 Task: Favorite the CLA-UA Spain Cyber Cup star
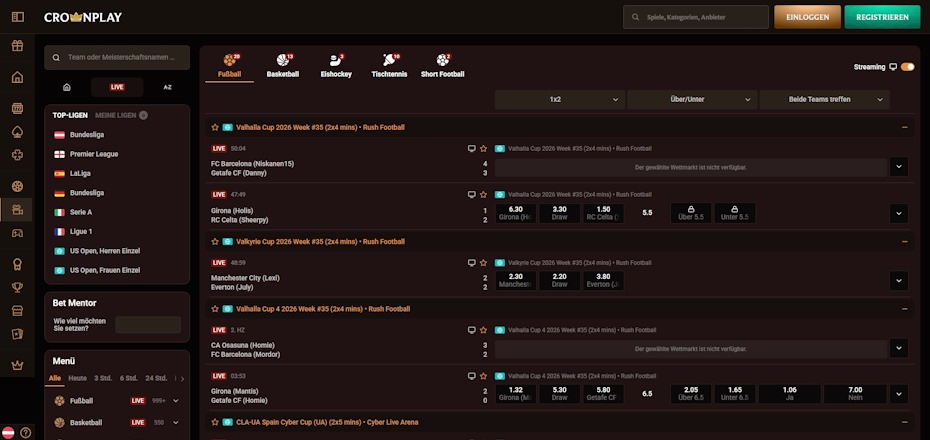click(215, 422)
